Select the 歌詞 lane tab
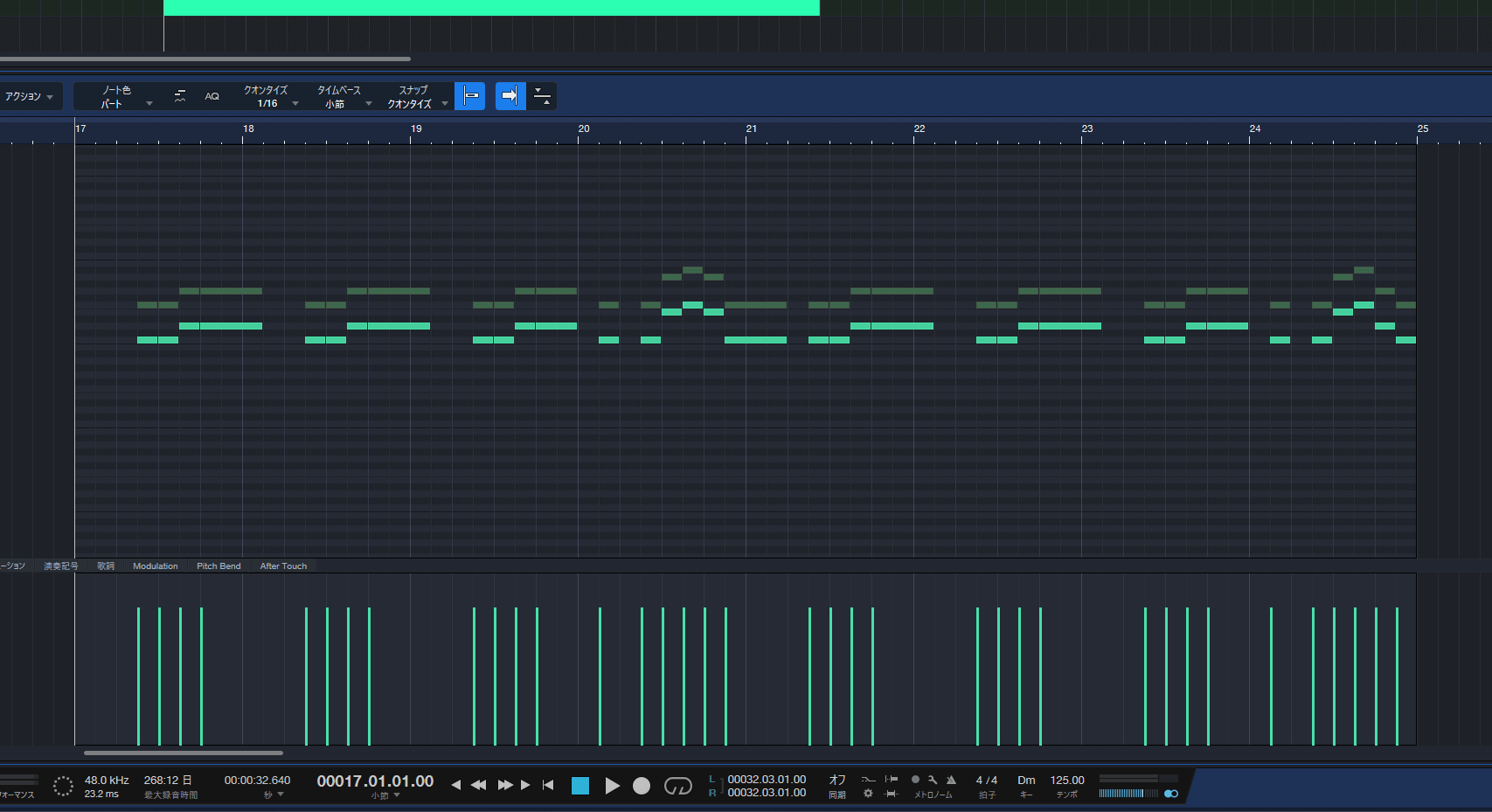The image size is (1492, 812). tap(106, 566)
